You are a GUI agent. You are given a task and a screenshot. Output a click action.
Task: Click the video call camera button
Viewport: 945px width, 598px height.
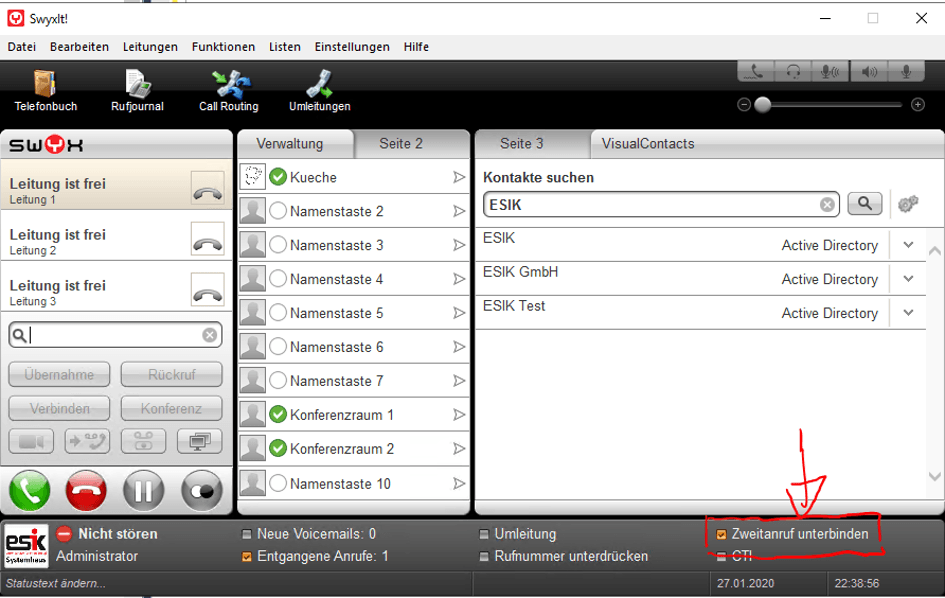(31, 441)
